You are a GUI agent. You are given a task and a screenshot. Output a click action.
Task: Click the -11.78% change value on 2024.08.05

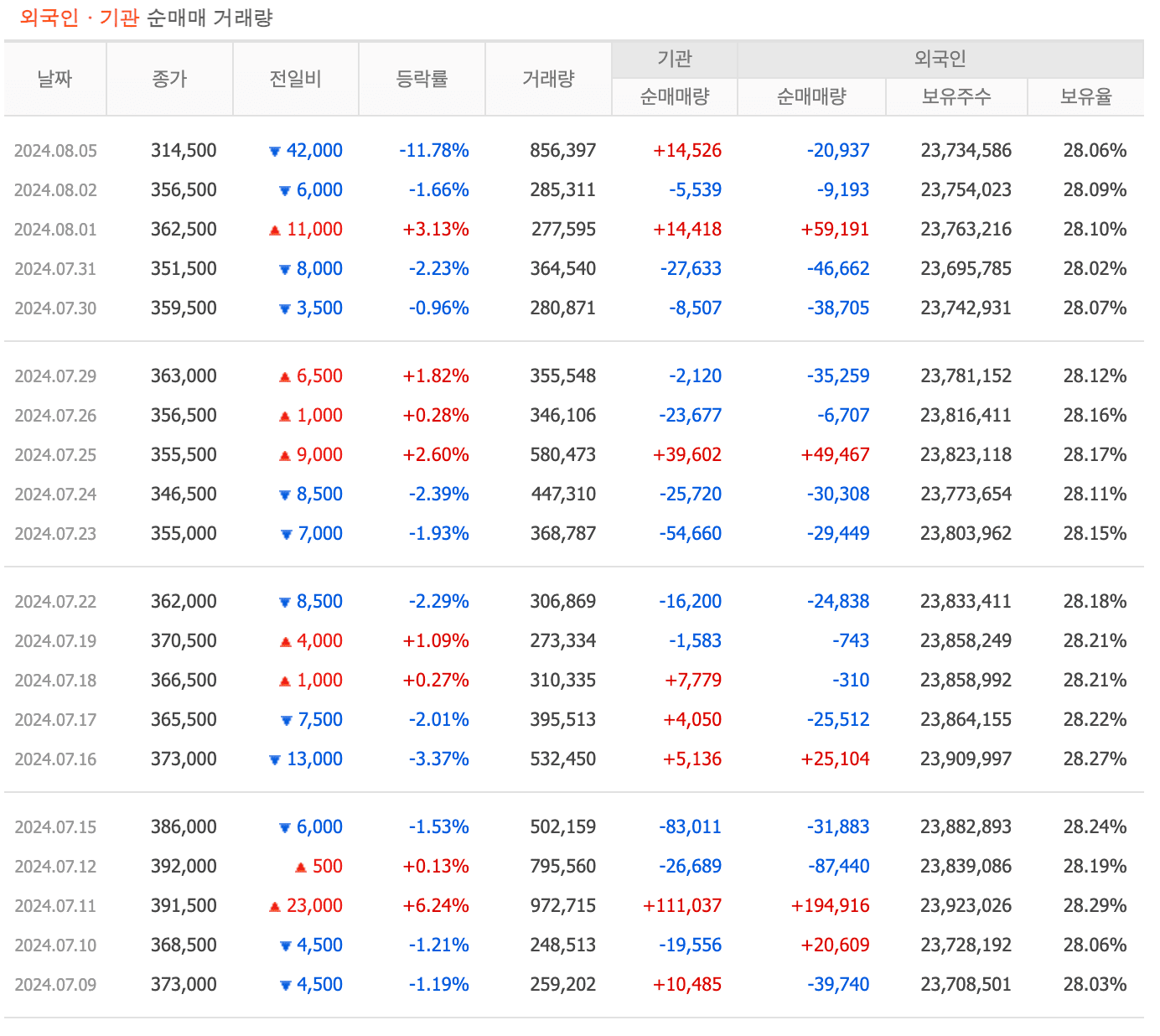pos(432,150)
